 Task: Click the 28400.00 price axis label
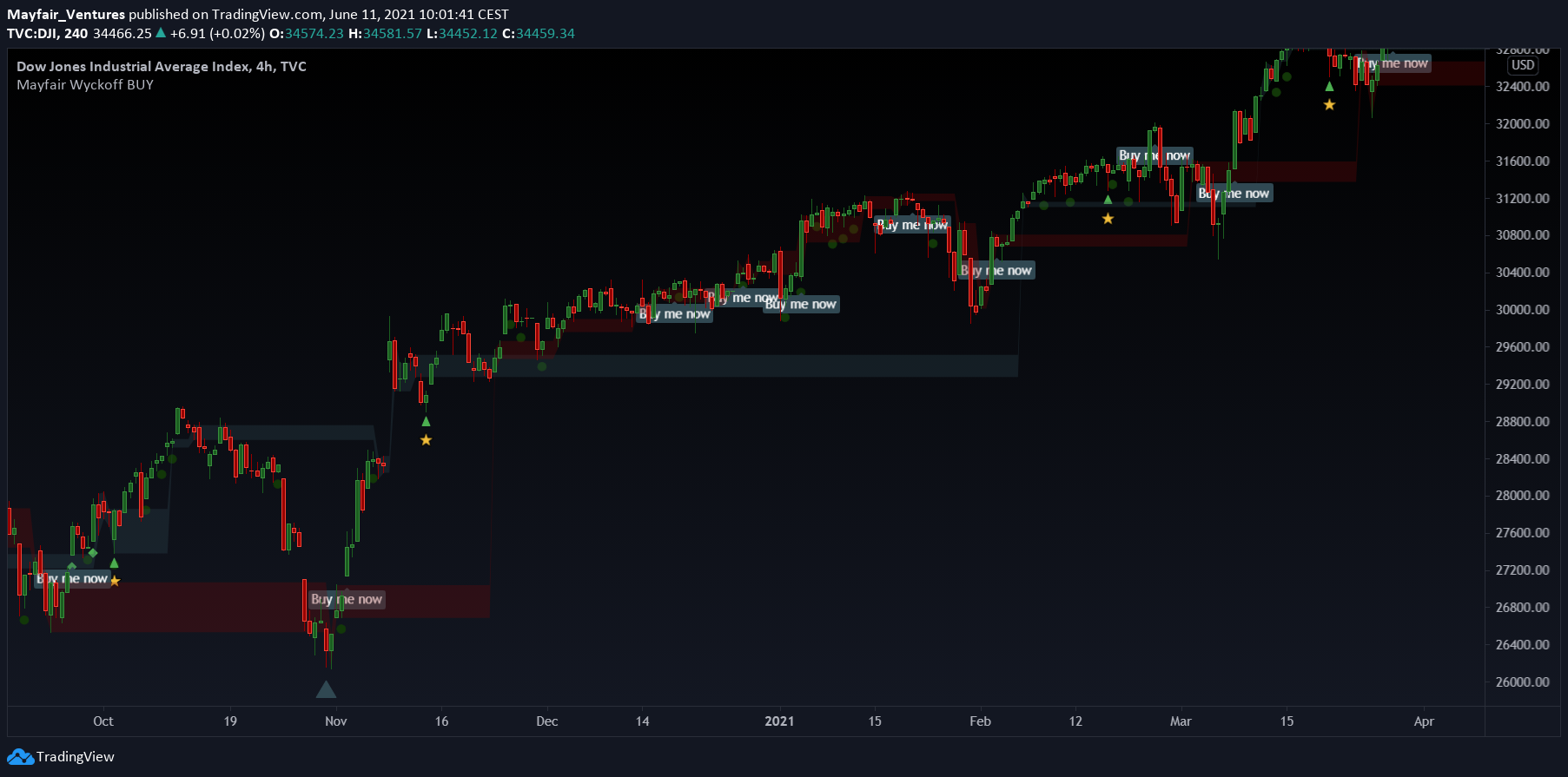[1522, 458]
